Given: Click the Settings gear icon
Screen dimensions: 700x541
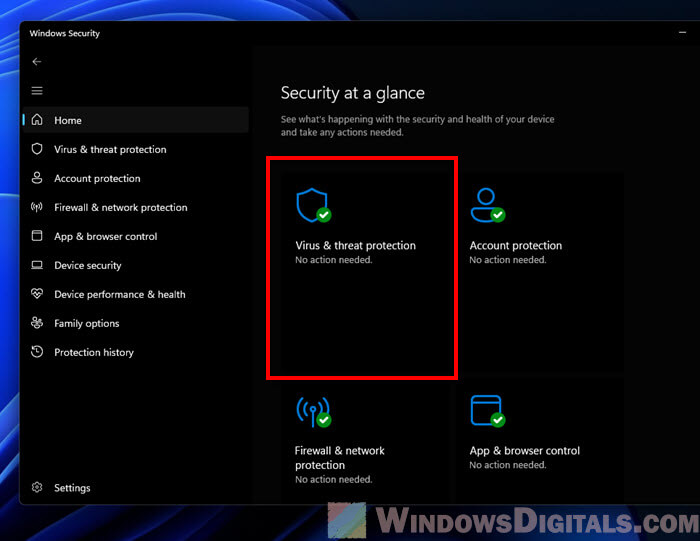Looking at the screenshot, I should pos(37,487).
